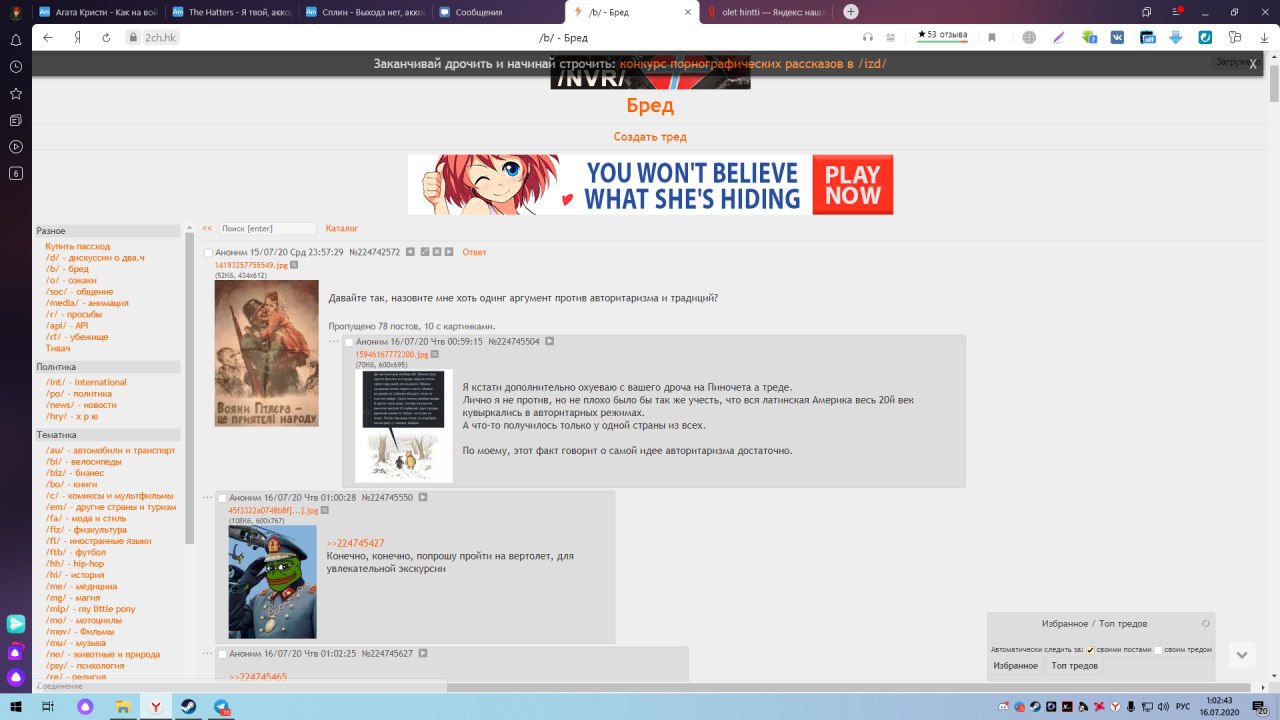Click the arrow icon on post №224745504
Viewport: 1280px width, 720px height.
pos(550,341)
